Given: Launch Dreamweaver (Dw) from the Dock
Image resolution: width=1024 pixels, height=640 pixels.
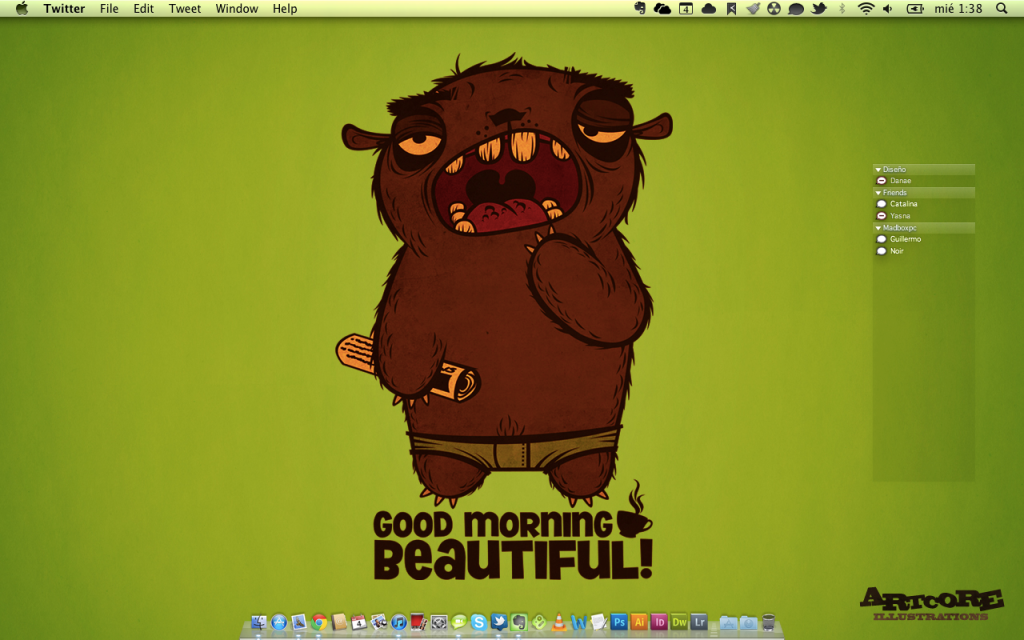Looking at the screenshot, I should [x=679, y=622].
